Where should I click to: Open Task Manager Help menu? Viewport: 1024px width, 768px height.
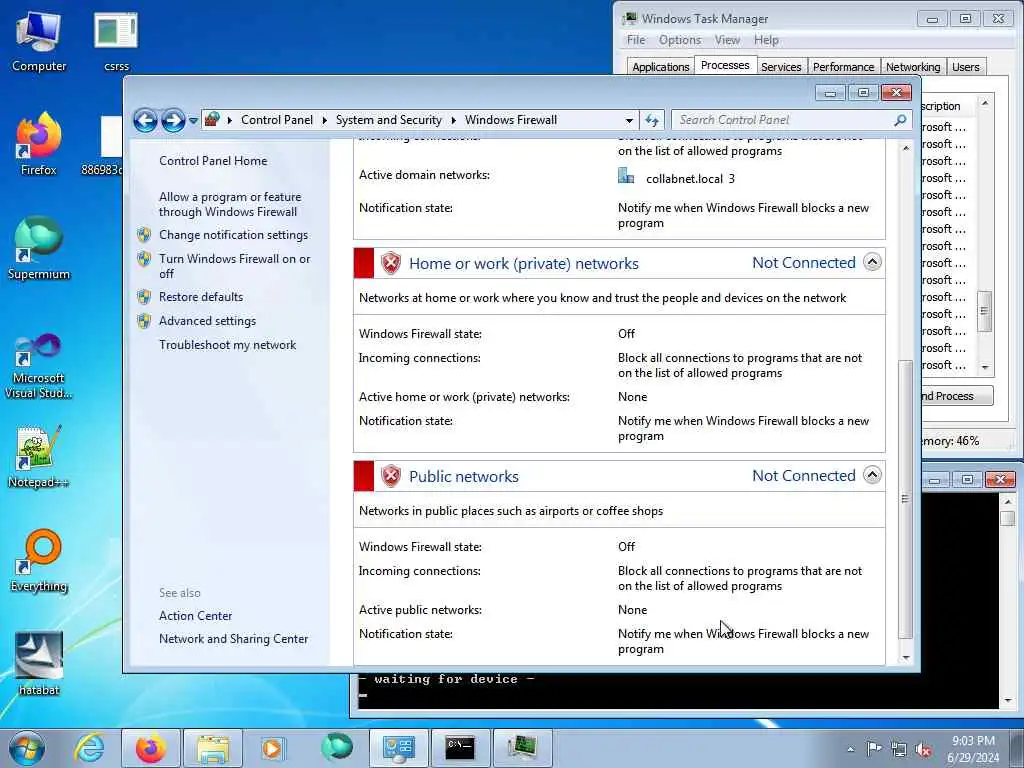click(x=766, y=40)
